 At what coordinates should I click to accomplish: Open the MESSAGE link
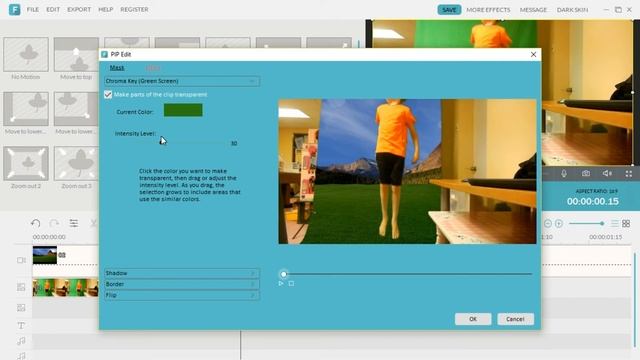click(533, 10)
